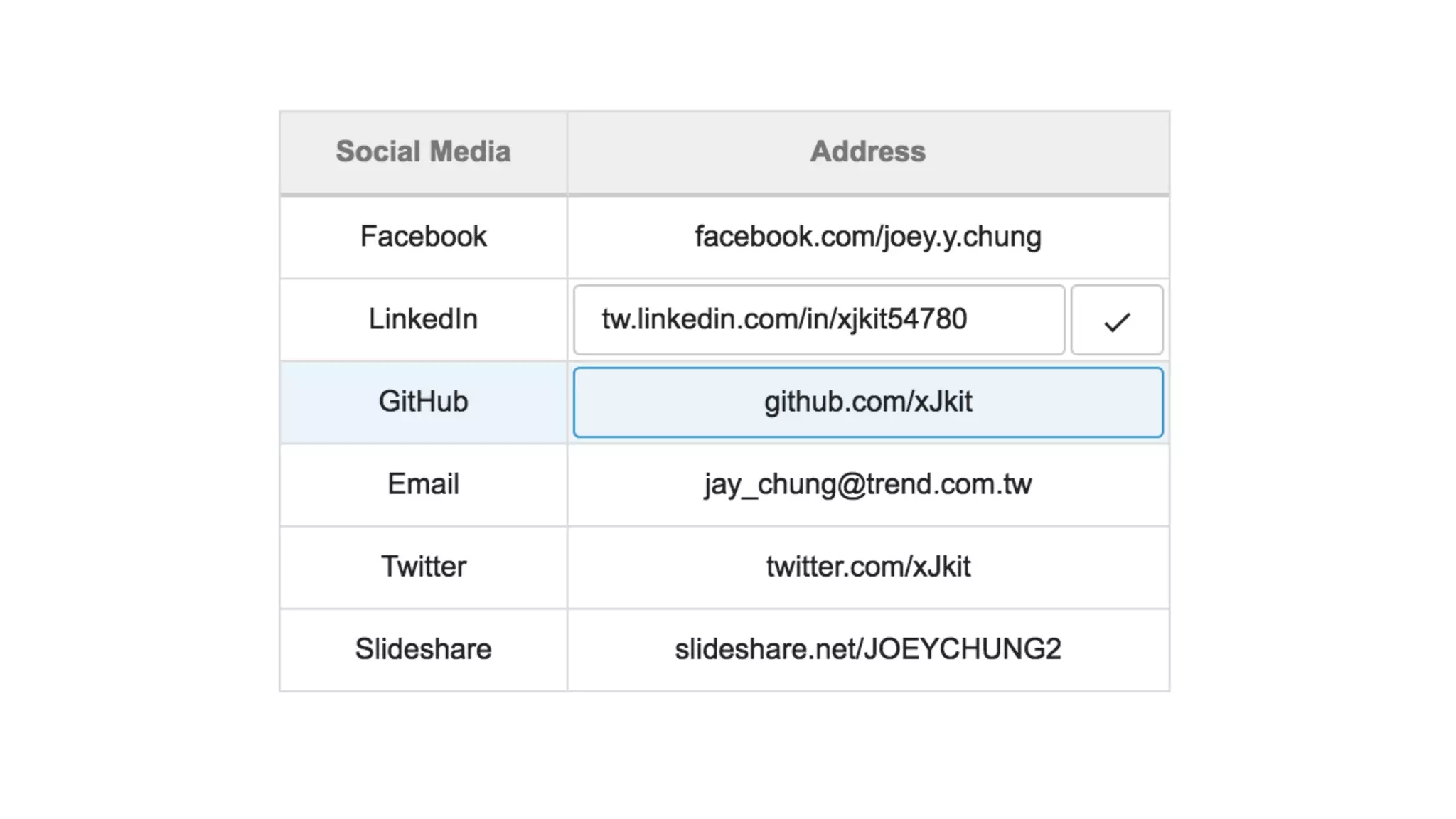Open the Slideshare profile address for editing
This screenshot has height=819, width=1456.
[867, 649]
